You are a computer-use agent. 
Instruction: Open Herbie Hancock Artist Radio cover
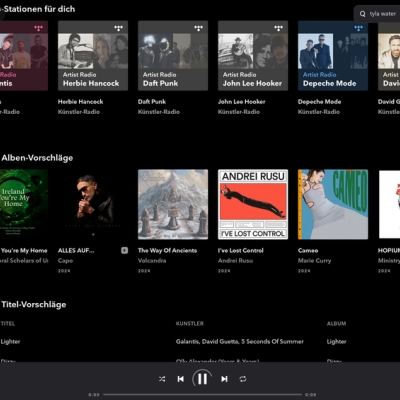pyautogui.click(x=93, y=56)
